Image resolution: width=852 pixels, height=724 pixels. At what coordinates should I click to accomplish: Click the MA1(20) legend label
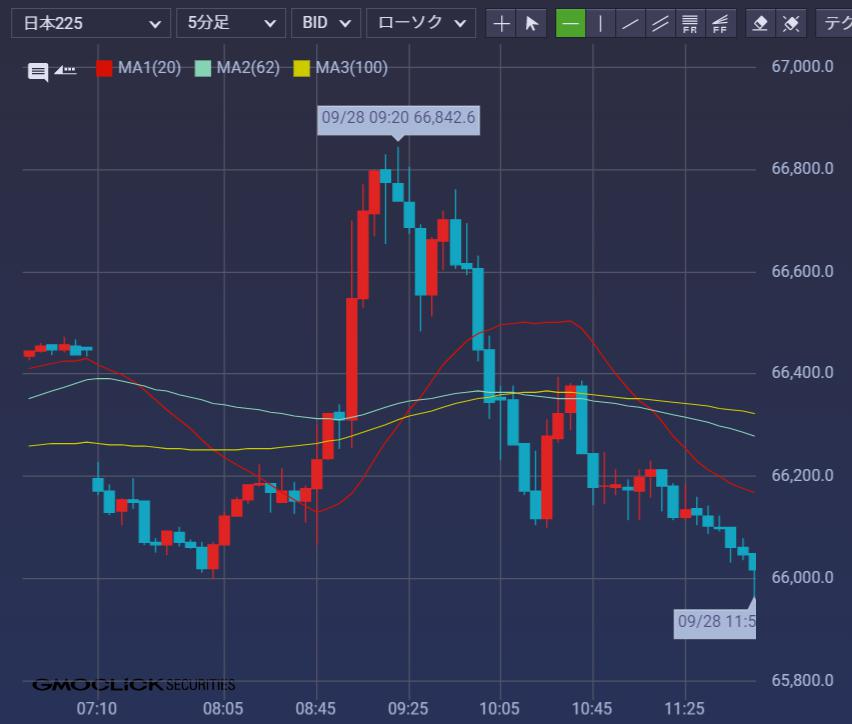(149, 68)
